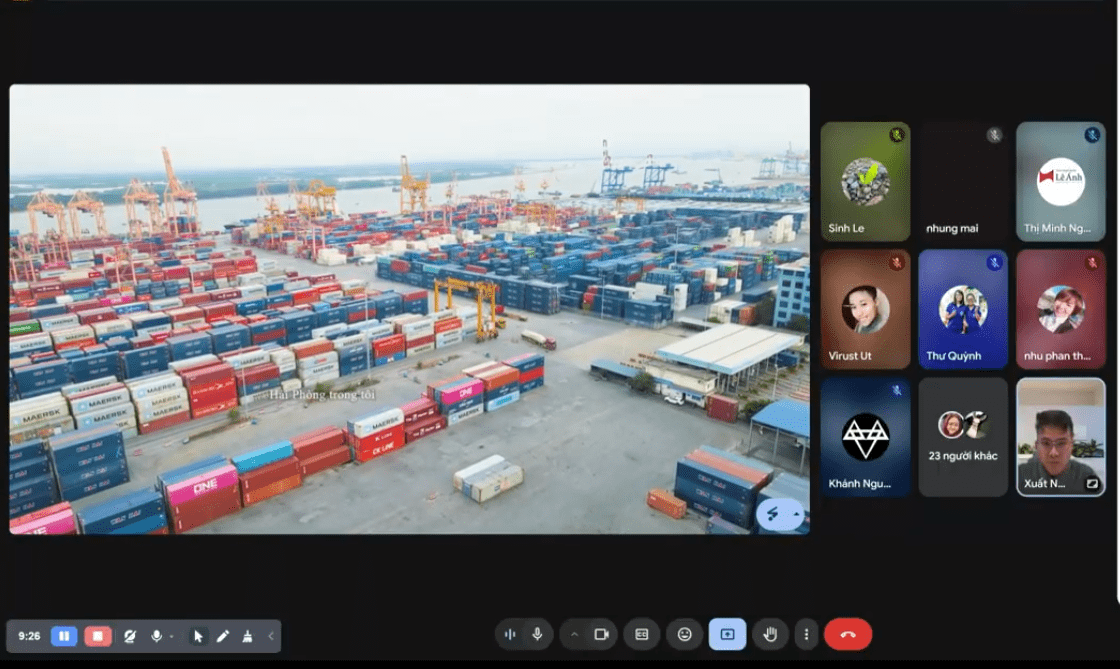Toggle the recorder microphone

(x=156, y=636)
